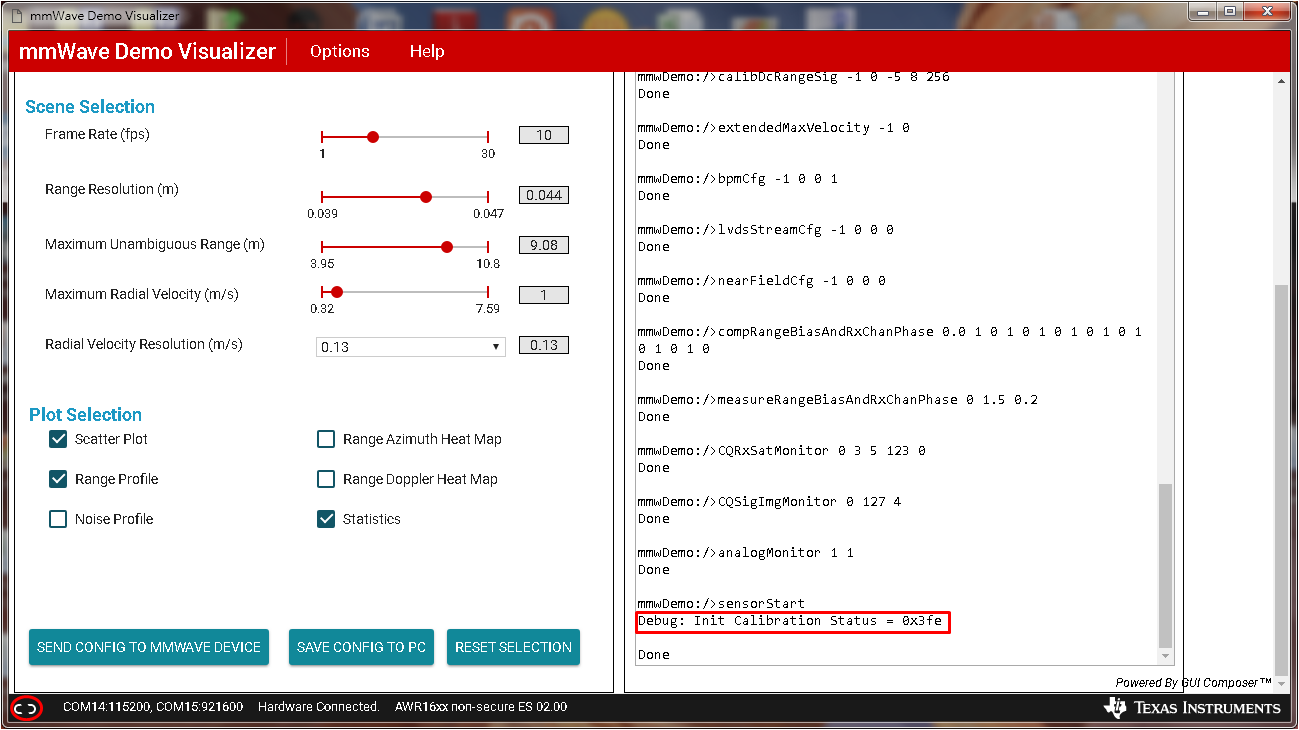Click the CQRxSatMonitor console line
Image resolution: width=1299 pixels, height=730 pixels.
pyautogui.click(x=782, y=451)
